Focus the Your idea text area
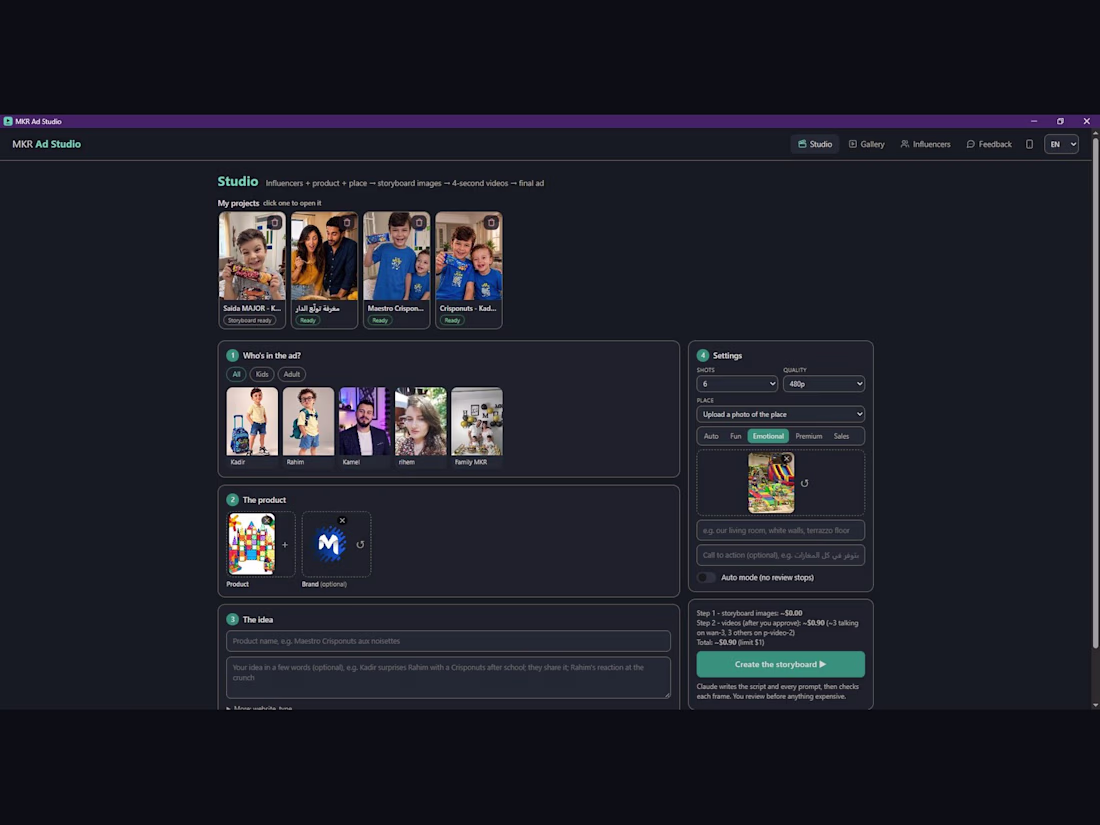Image resolution: width=1100 pixels, height=825 pixels. click(x=448, y=678)
